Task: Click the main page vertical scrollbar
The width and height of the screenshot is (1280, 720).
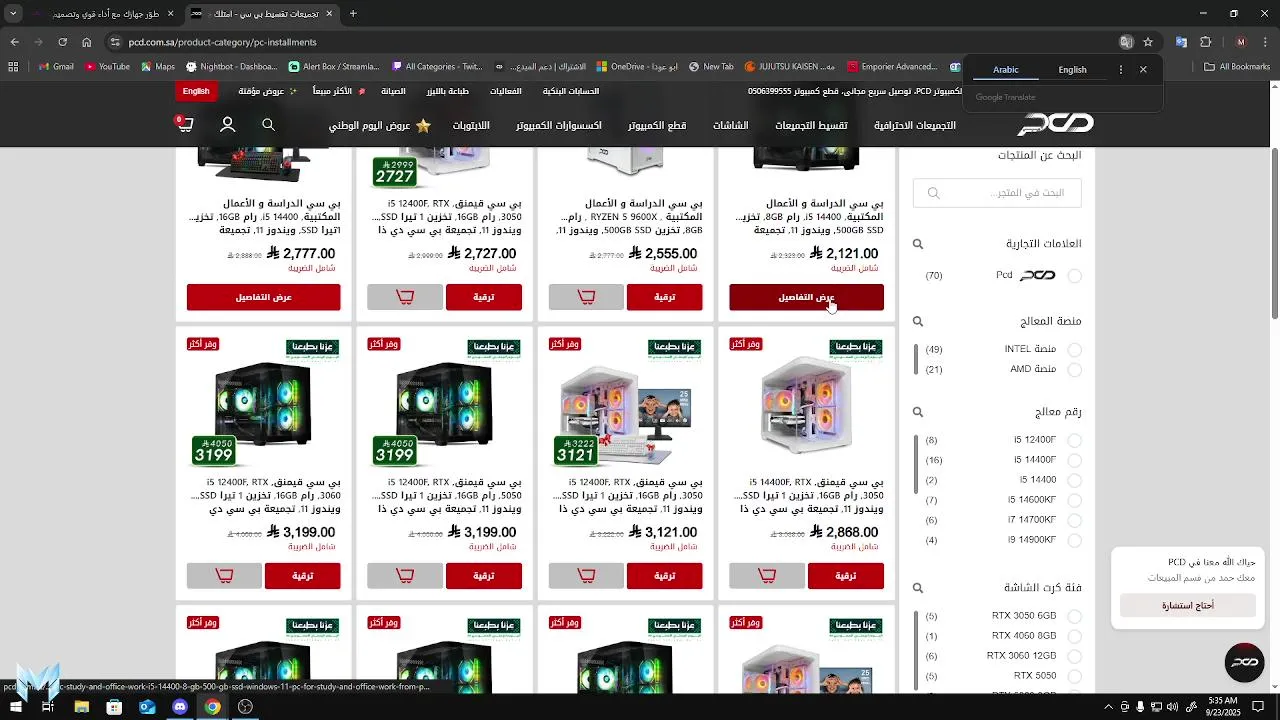Action: click(x=1274, y=235)
